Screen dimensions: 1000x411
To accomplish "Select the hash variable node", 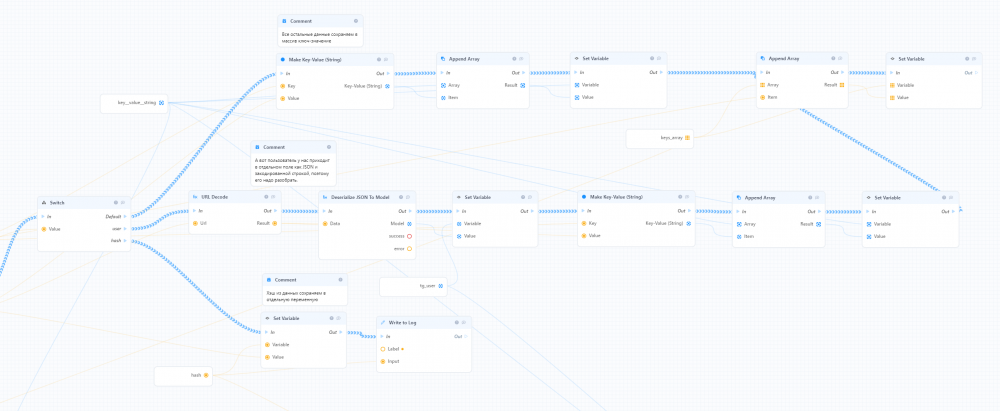I will pos(183,376).
